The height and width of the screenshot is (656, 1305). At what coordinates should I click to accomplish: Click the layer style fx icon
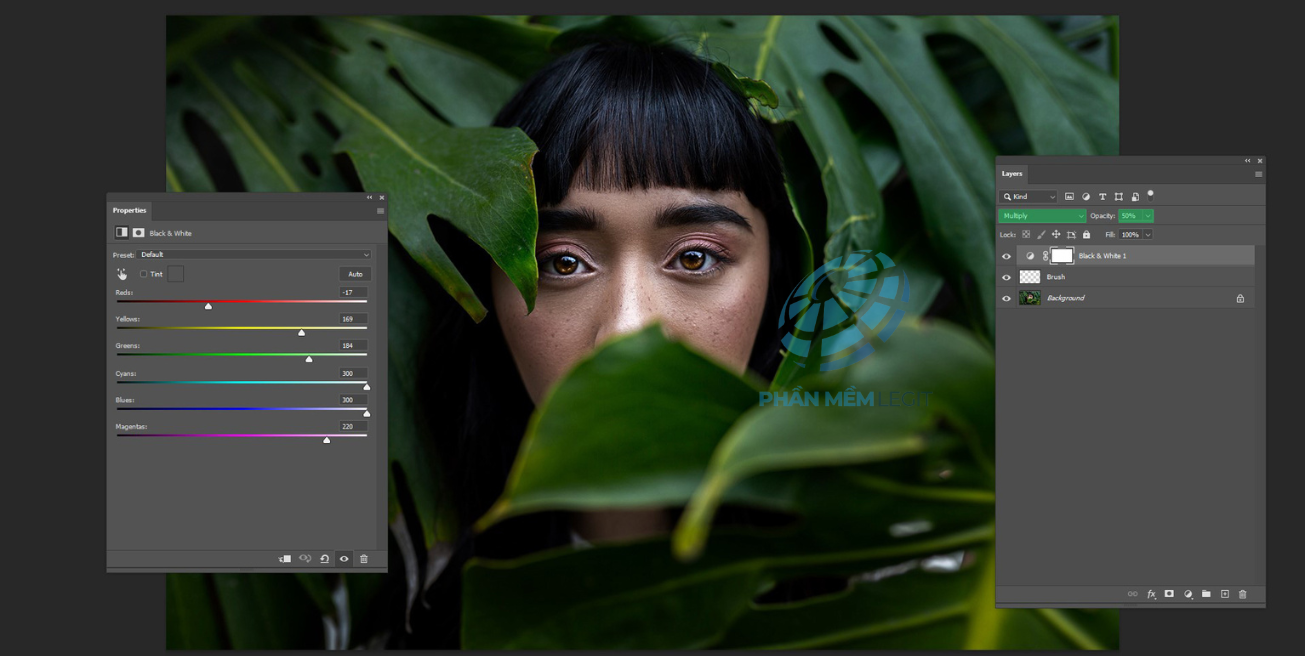pos(1151,594)
